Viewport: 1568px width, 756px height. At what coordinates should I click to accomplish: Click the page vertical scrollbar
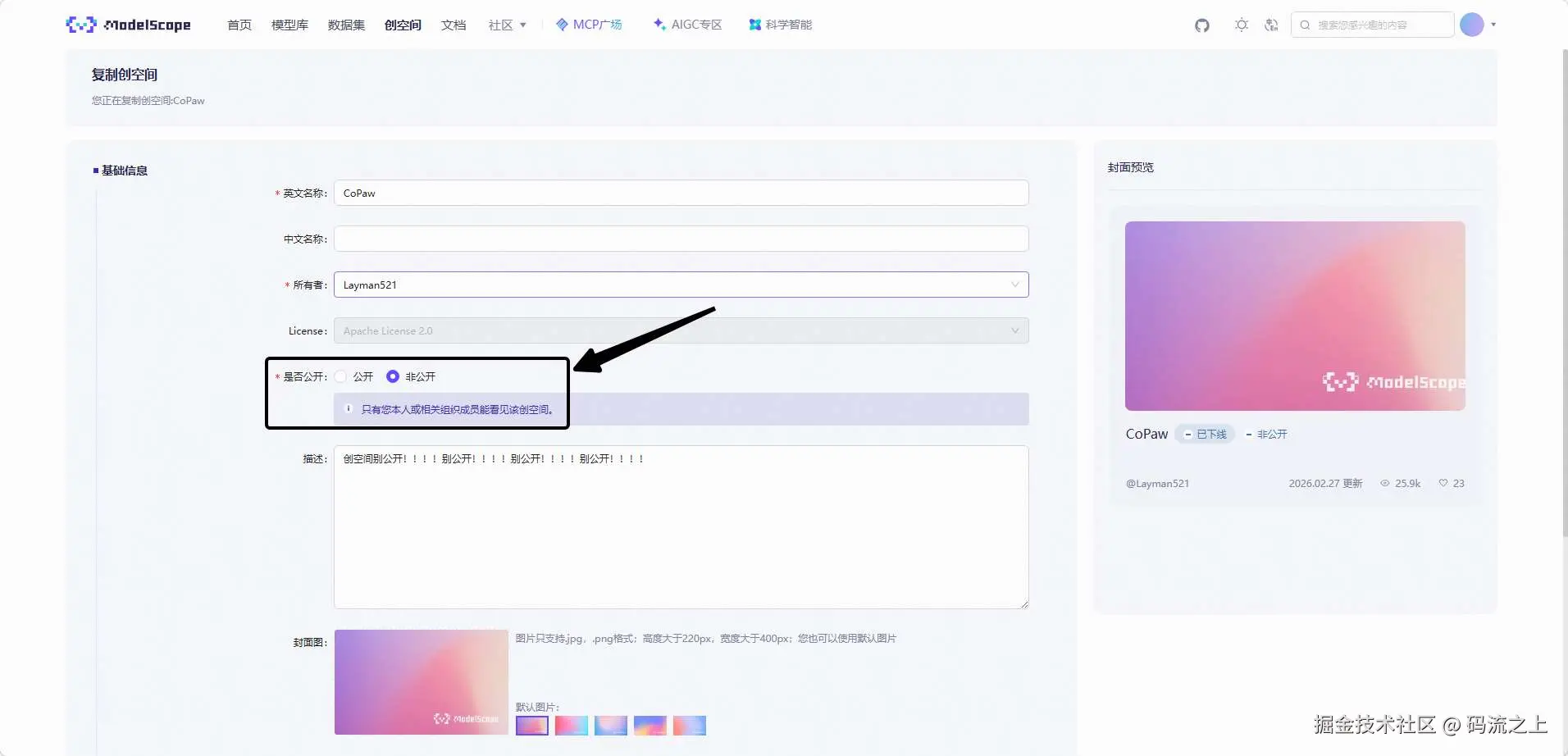(x=1564, y=291)
